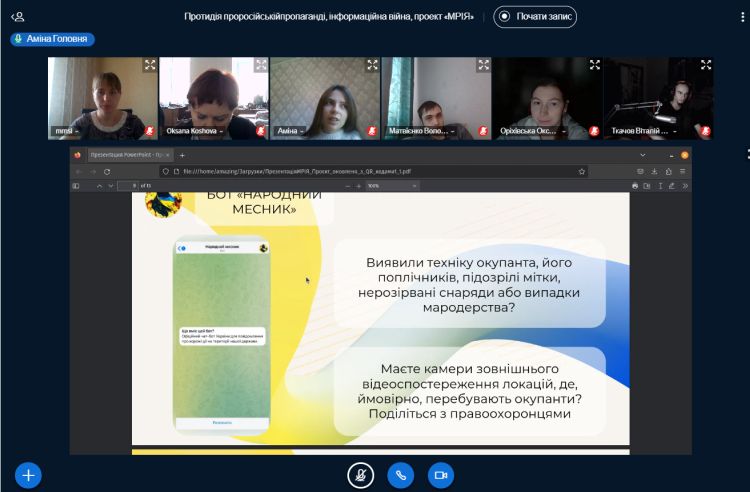Bookmark the page using the star icon
This screenshot has width=750, height=492.
(x=581, y=171)
